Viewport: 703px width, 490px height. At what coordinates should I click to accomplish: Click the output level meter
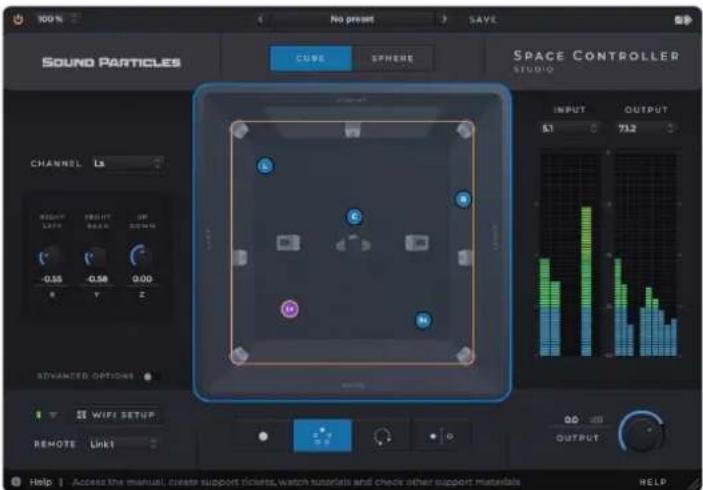tap(645, 255)
